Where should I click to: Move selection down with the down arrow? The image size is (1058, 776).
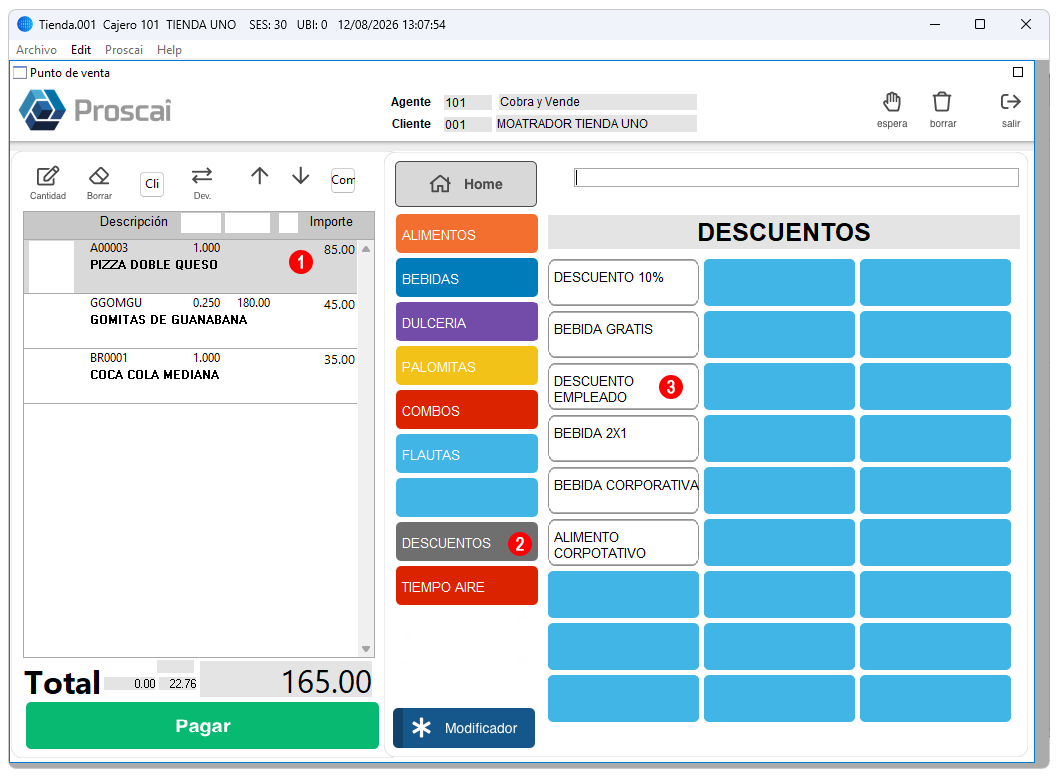tap(300, 176)
